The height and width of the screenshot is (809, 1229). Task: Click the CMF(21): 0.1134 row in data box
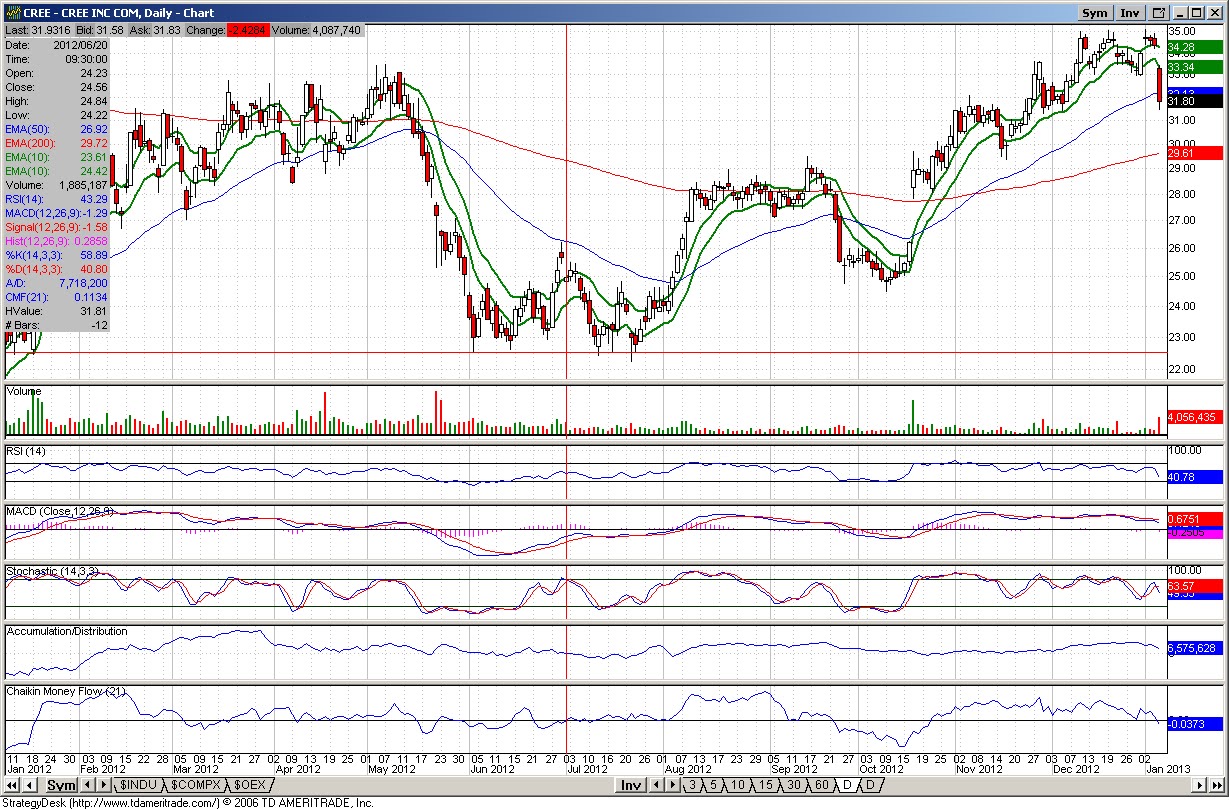click(56, 297)
